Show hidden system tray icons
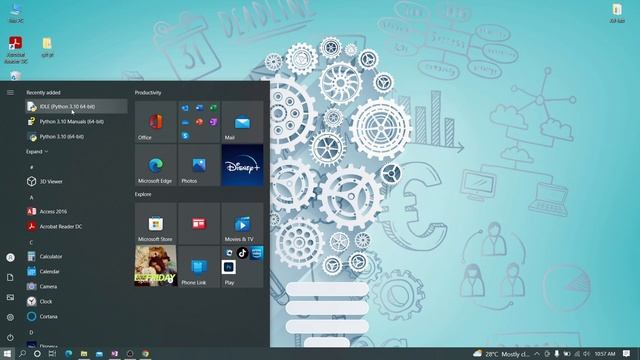The height and width of the screenshot is (360, 640). pyautogui.click(x=537, y=354)
